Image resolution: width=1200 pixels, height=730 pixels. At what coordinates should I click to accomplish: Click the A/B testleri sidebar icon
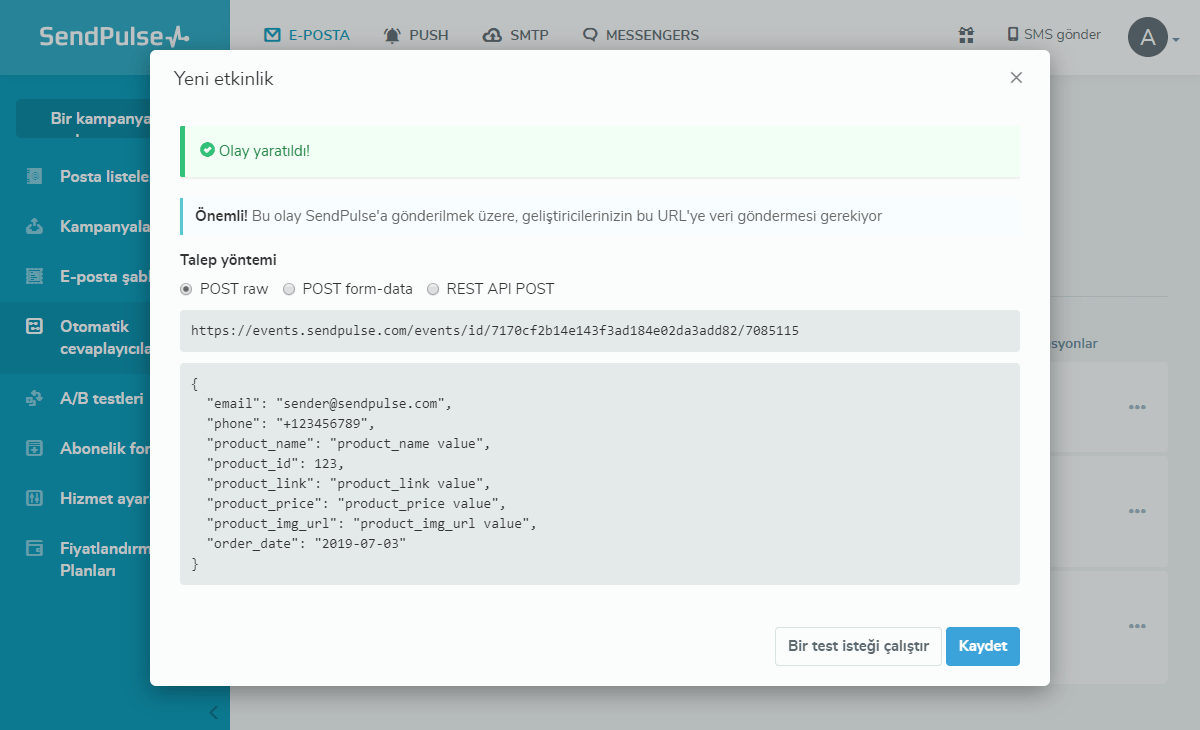click(x=35, y=398)
